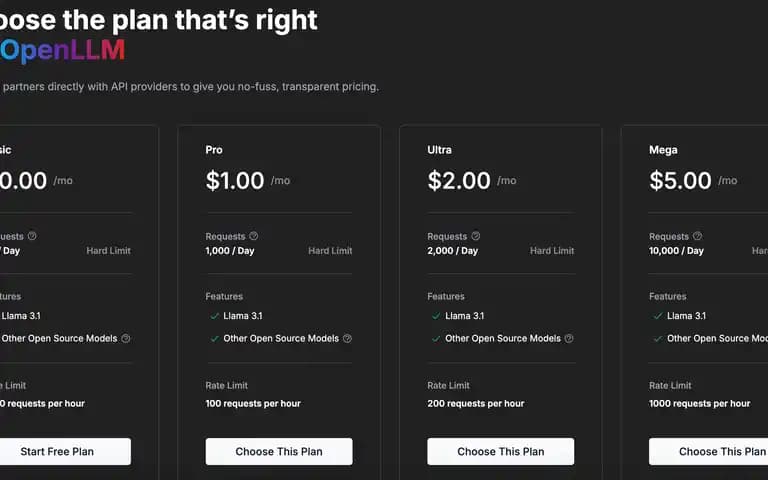This screenshot has width=768, height=480.
Task: Start the Free Plan
Action: tap(57, 452)
